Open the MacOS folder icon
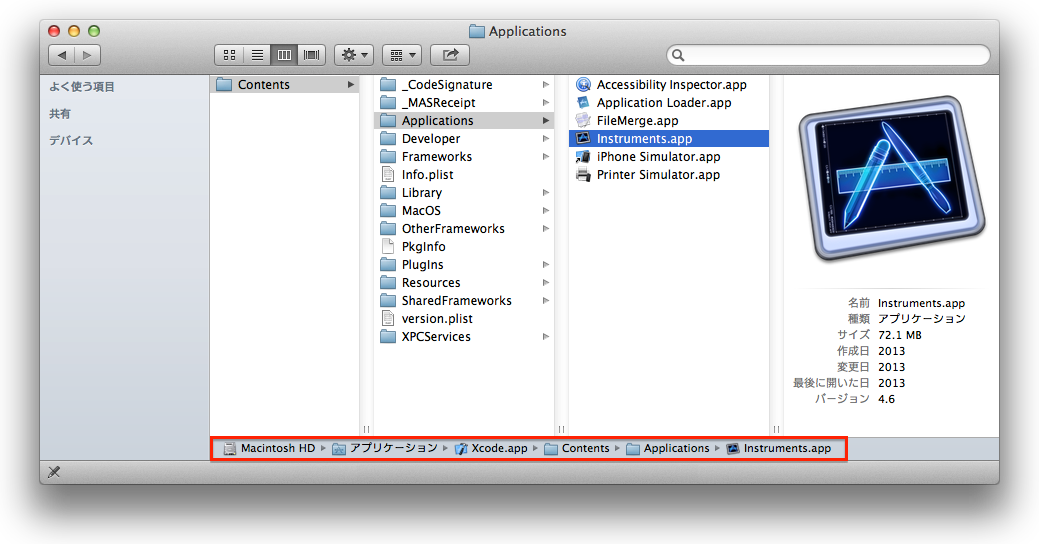Image resolution: width=1039 pixels, height=544 pixels. pyautogui.click(x=388, y=211)
